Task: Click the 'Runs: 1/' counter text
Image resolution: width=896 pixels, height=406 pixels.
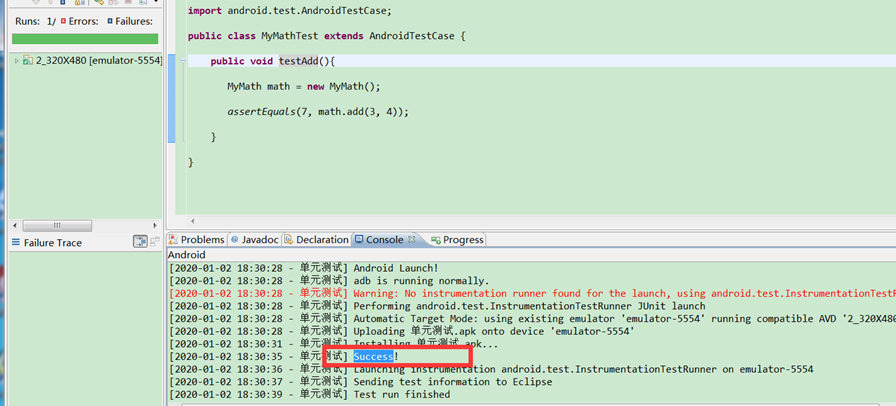Action: coord(35,22)
